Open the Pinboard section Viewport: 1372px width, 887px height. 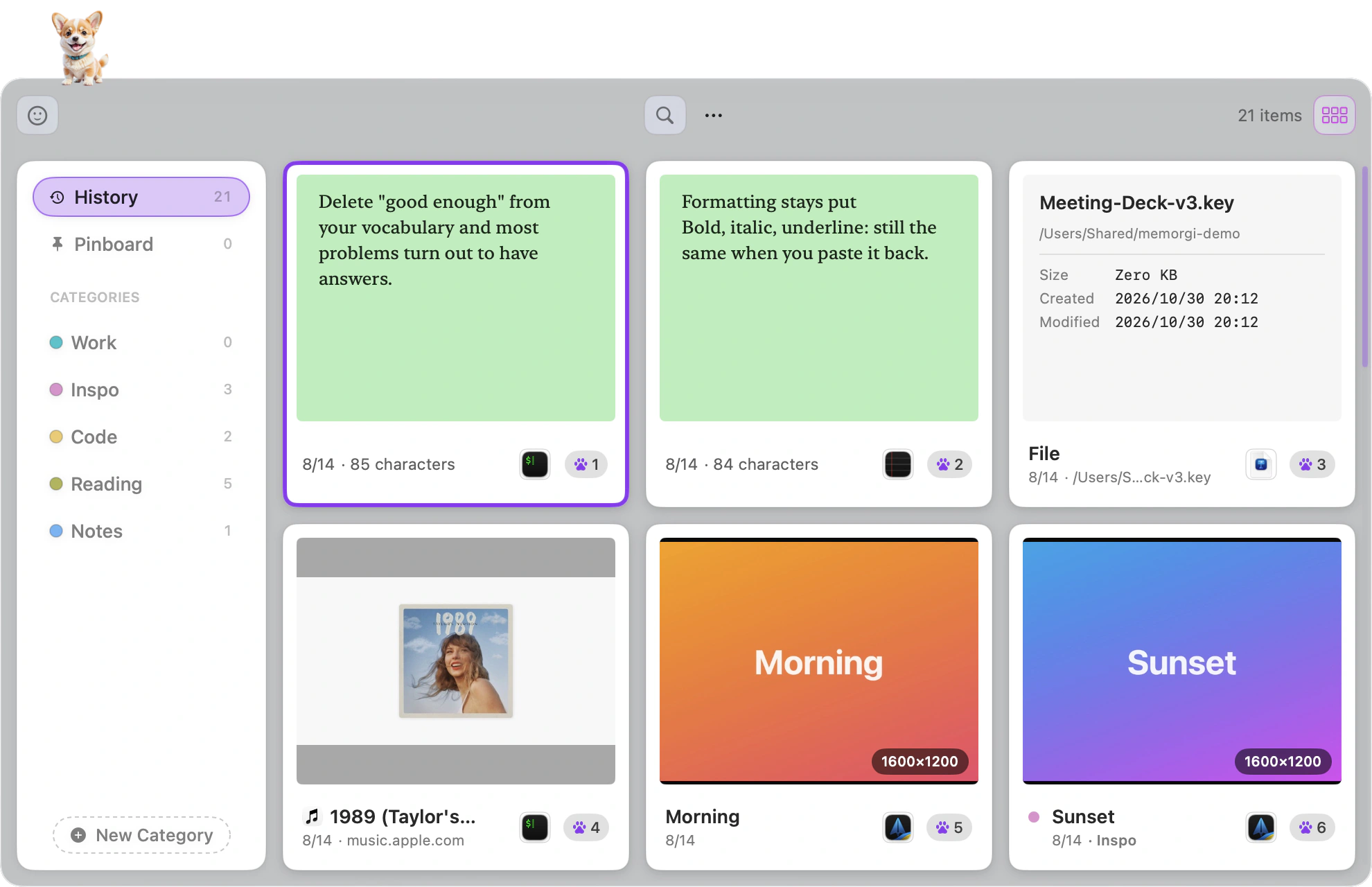141,244
